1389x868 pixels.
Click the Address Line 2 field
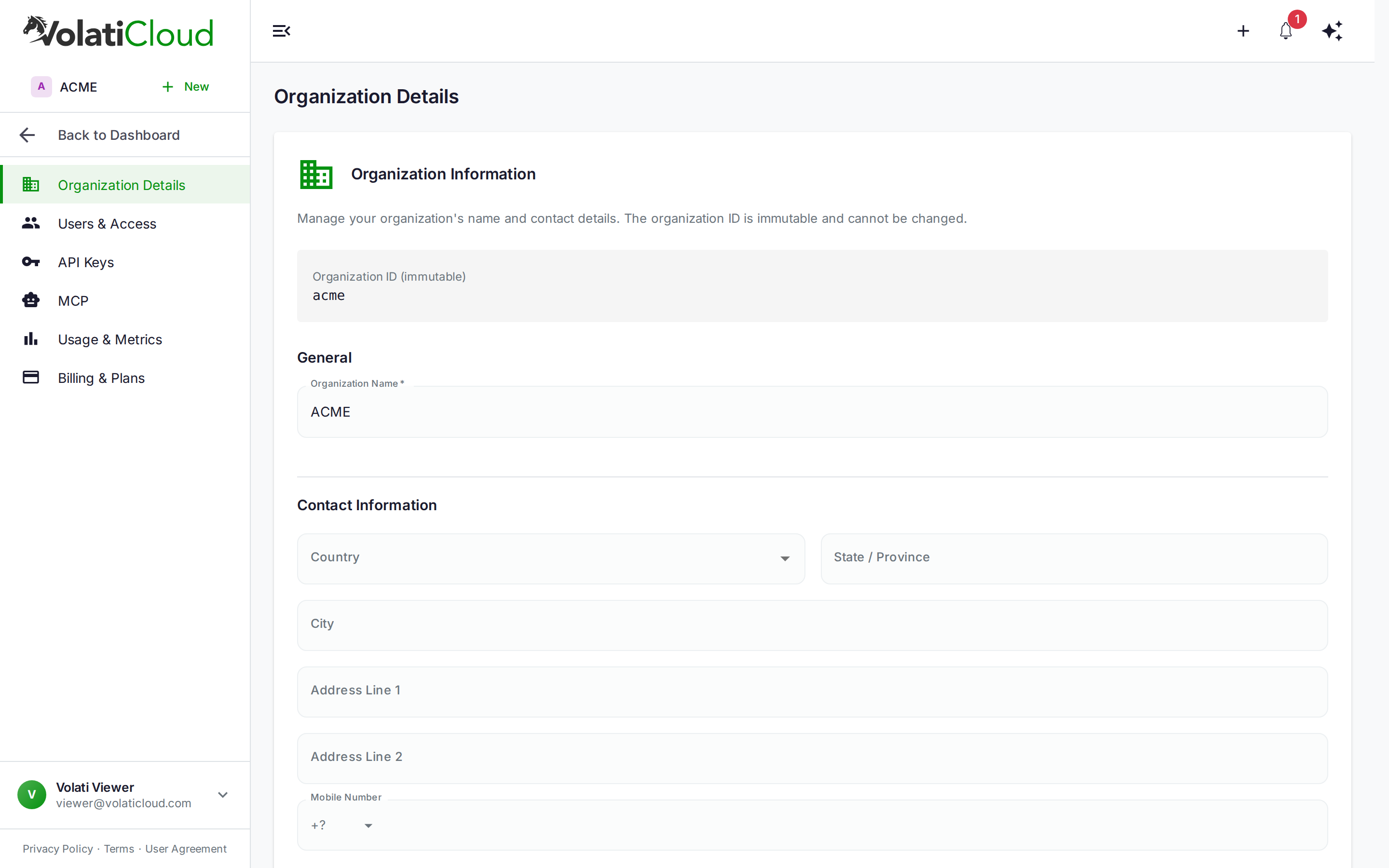pyautogui.click(x=812, y=759)
